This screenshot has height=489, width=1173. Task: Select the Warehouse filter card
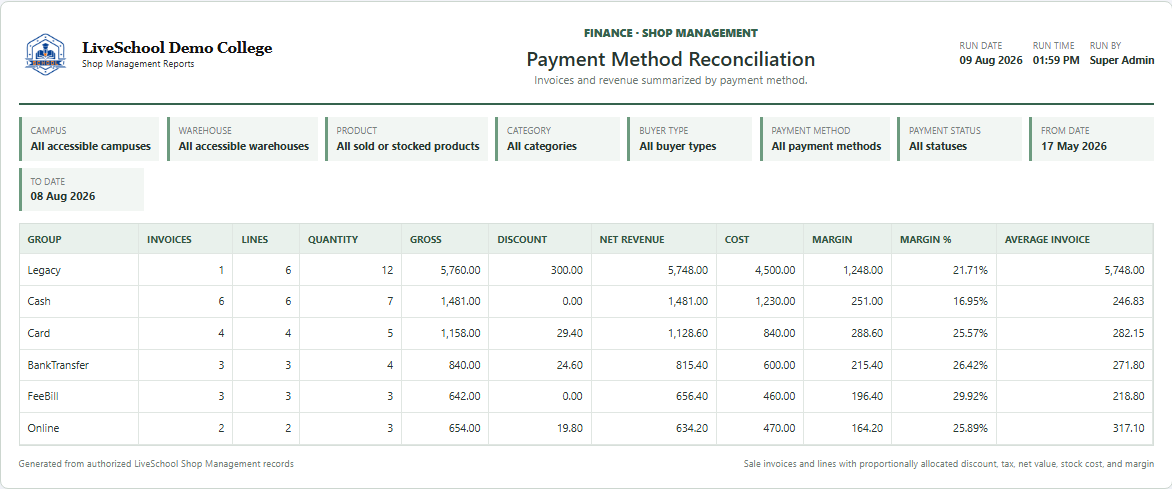pos(242,139)
